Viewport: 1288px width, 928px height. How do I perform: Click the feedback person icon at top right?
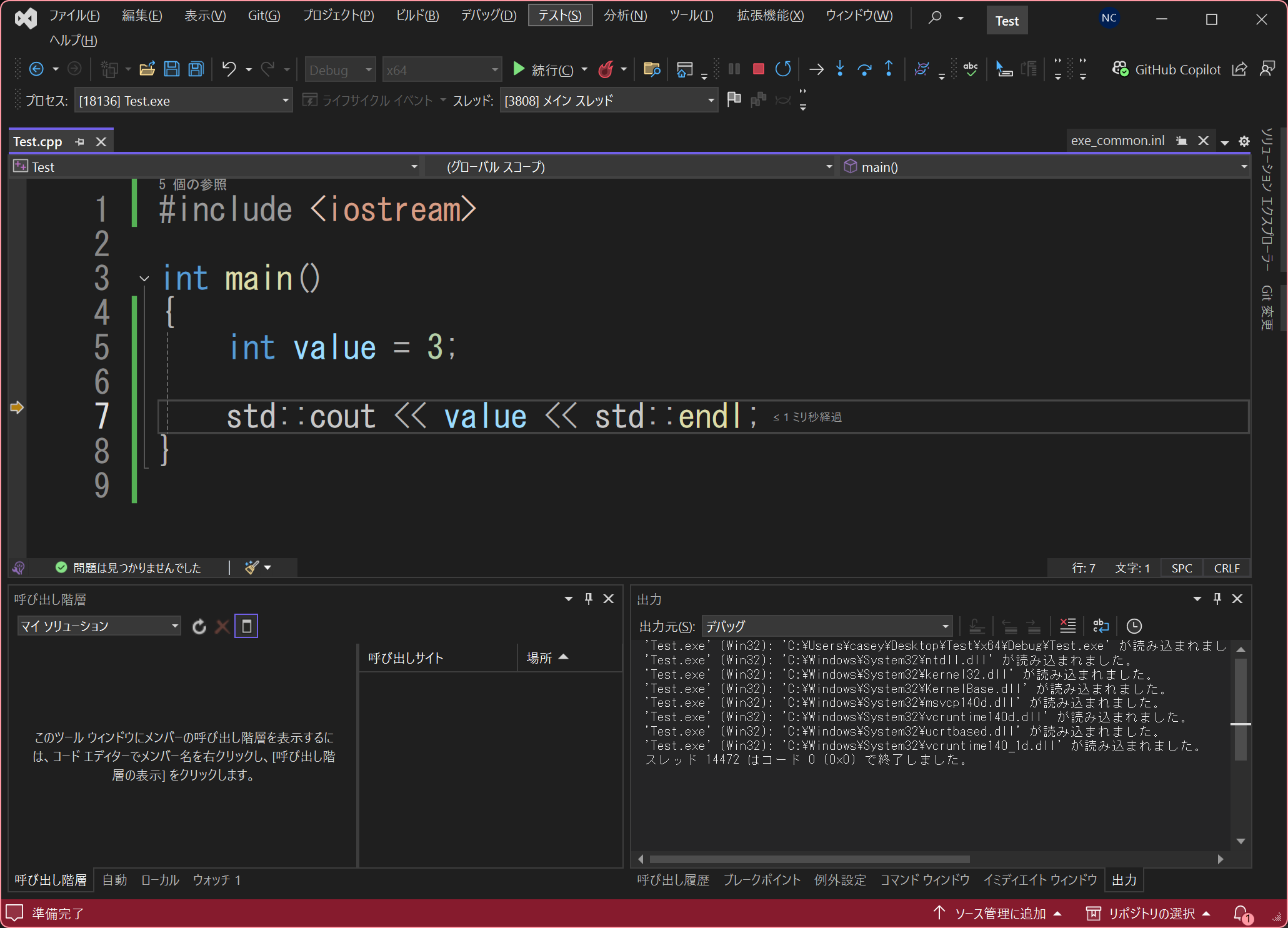(x=1267, y=69)
